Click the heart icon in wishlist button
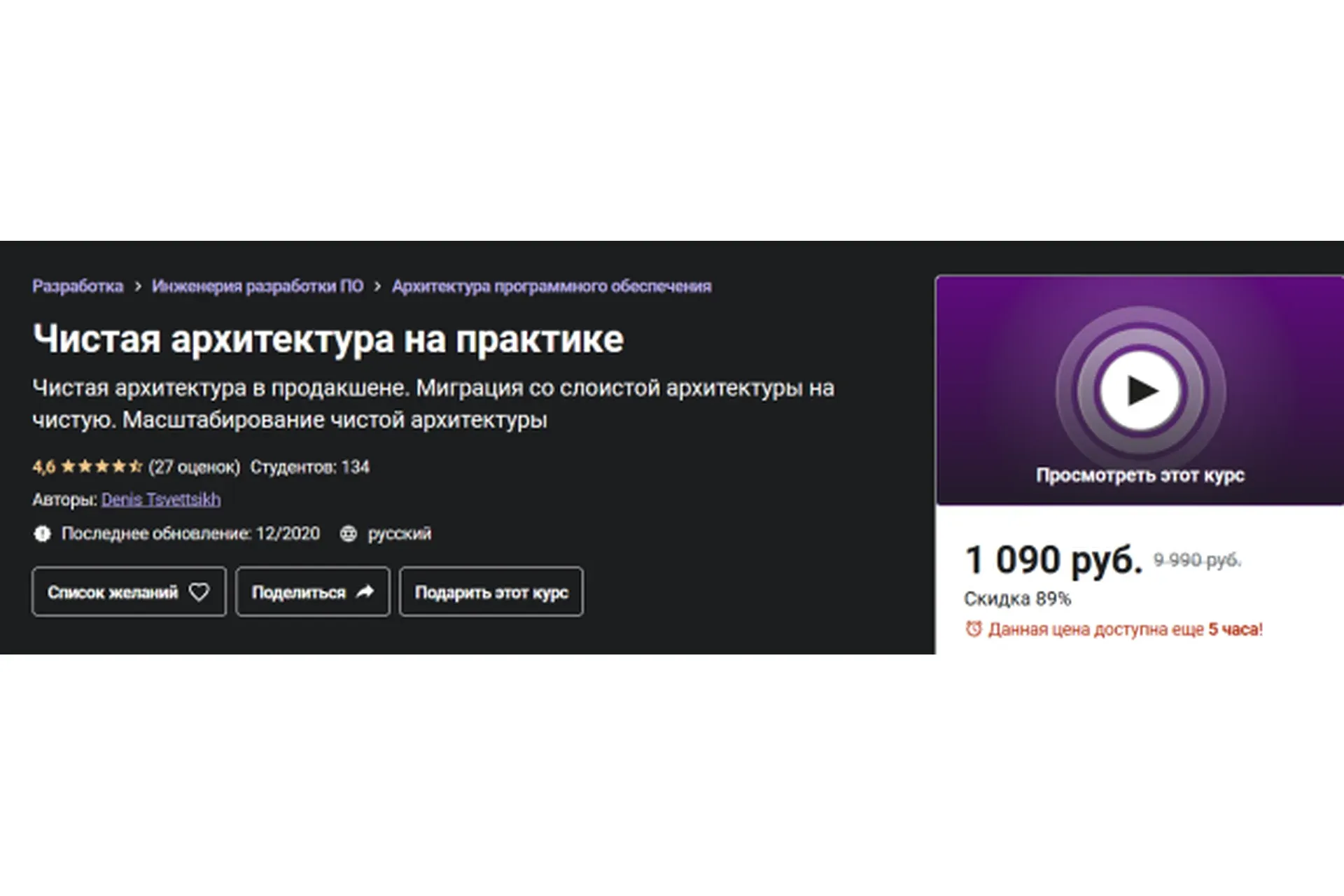Viewport: 1344px width, 896px height. pos(199,592)
